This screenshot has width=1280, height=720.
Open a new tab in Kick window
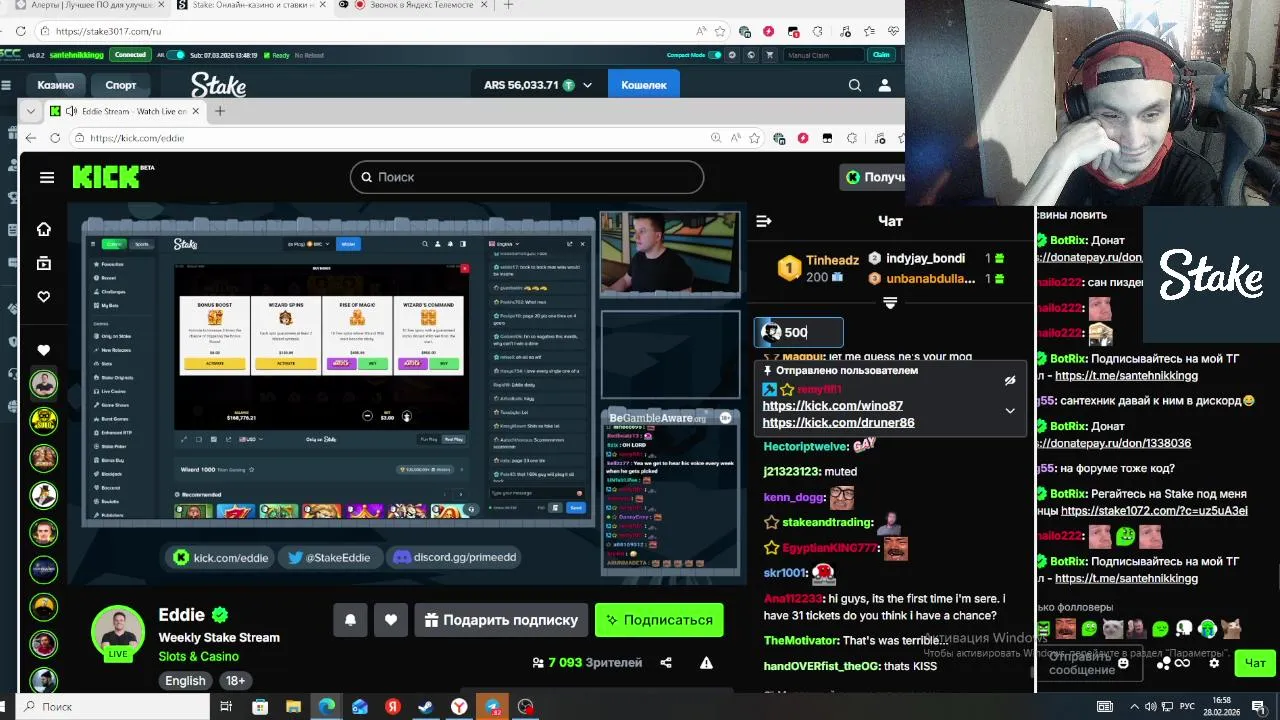(x=220, y=111)
